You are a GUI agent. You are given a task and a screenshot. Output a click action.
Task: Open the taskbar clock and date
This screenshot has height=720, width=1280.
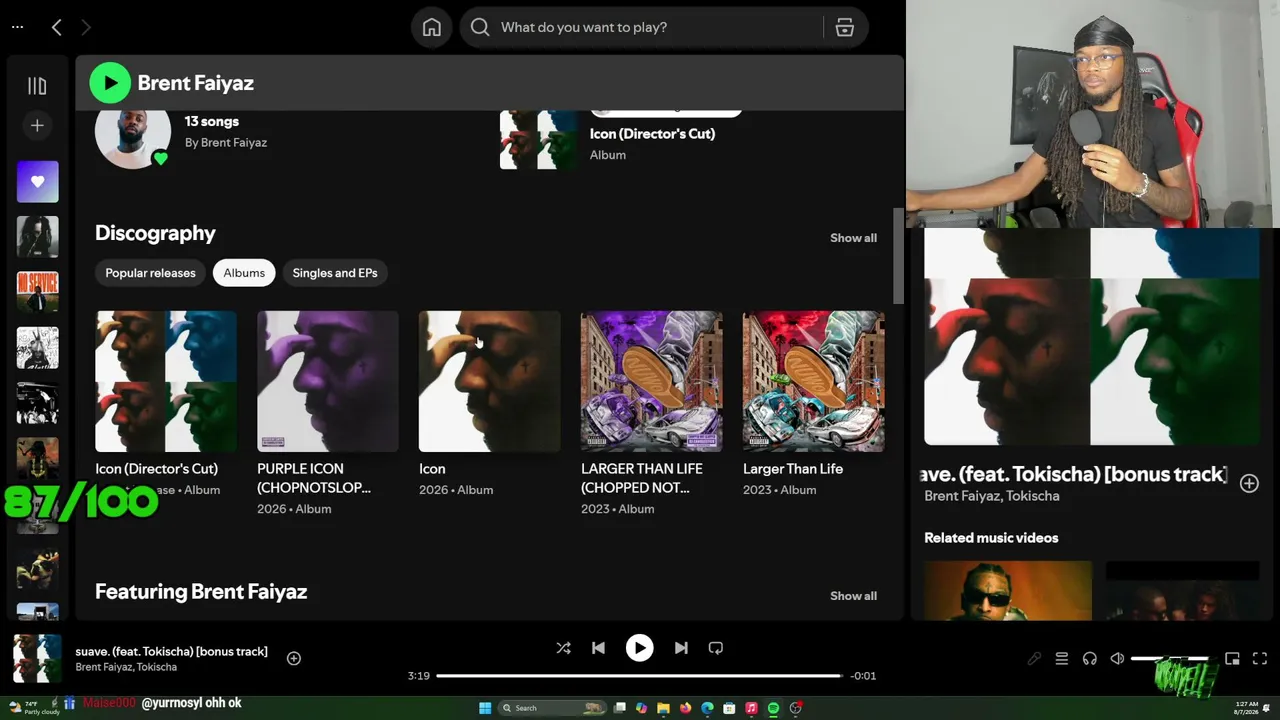click(1247, 708)
